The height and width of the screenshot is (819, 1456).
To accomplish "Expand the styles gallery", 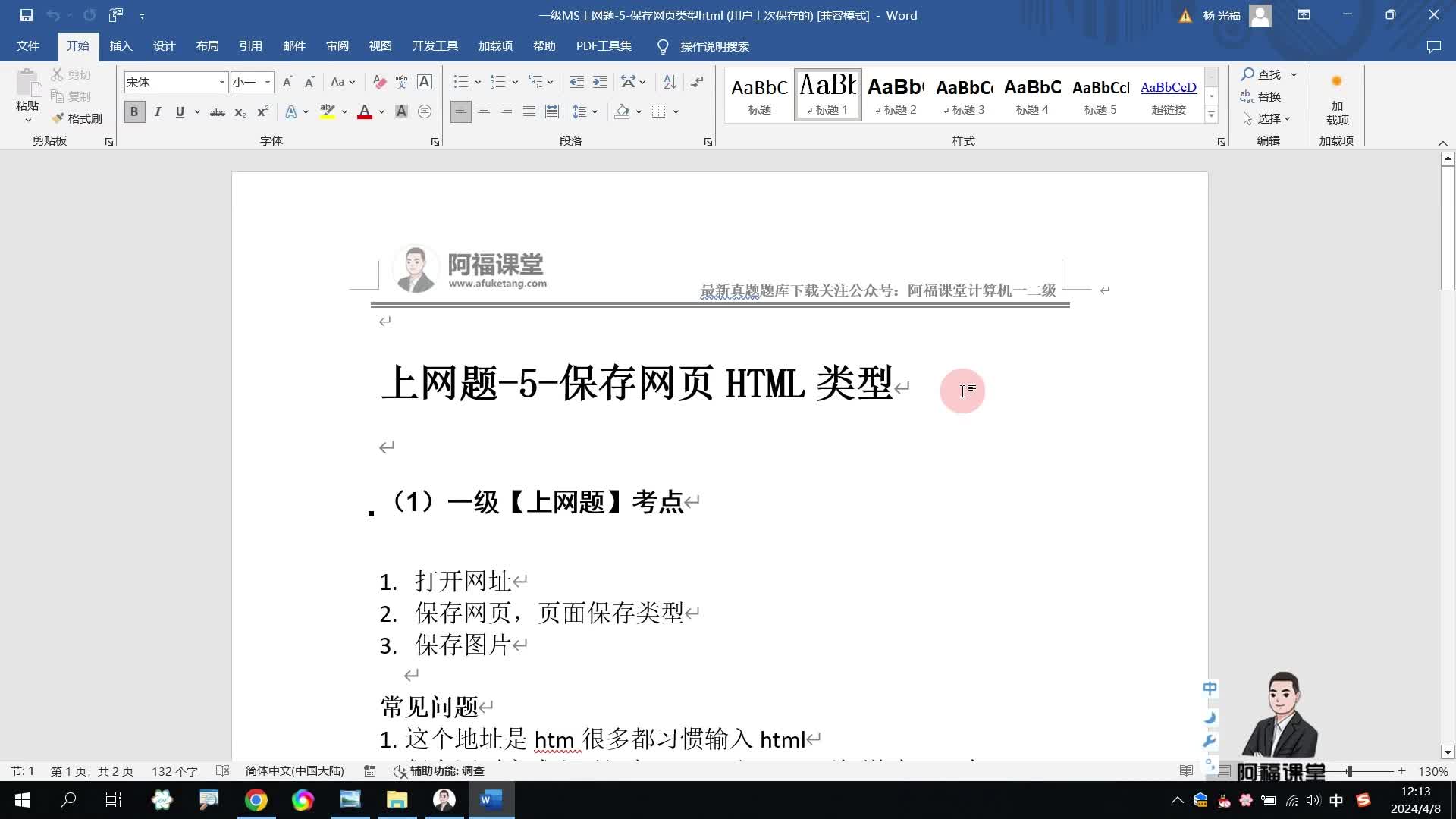I will coord(1211,115).
